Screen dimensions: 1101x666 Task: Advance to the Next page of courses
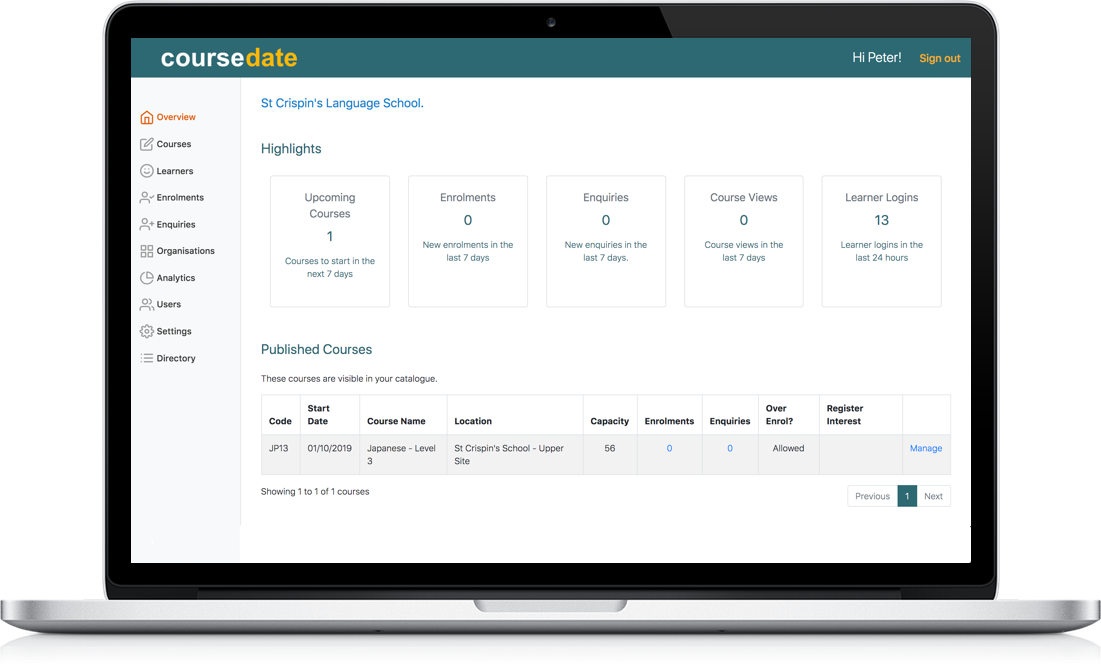click(x=933, y=495)
